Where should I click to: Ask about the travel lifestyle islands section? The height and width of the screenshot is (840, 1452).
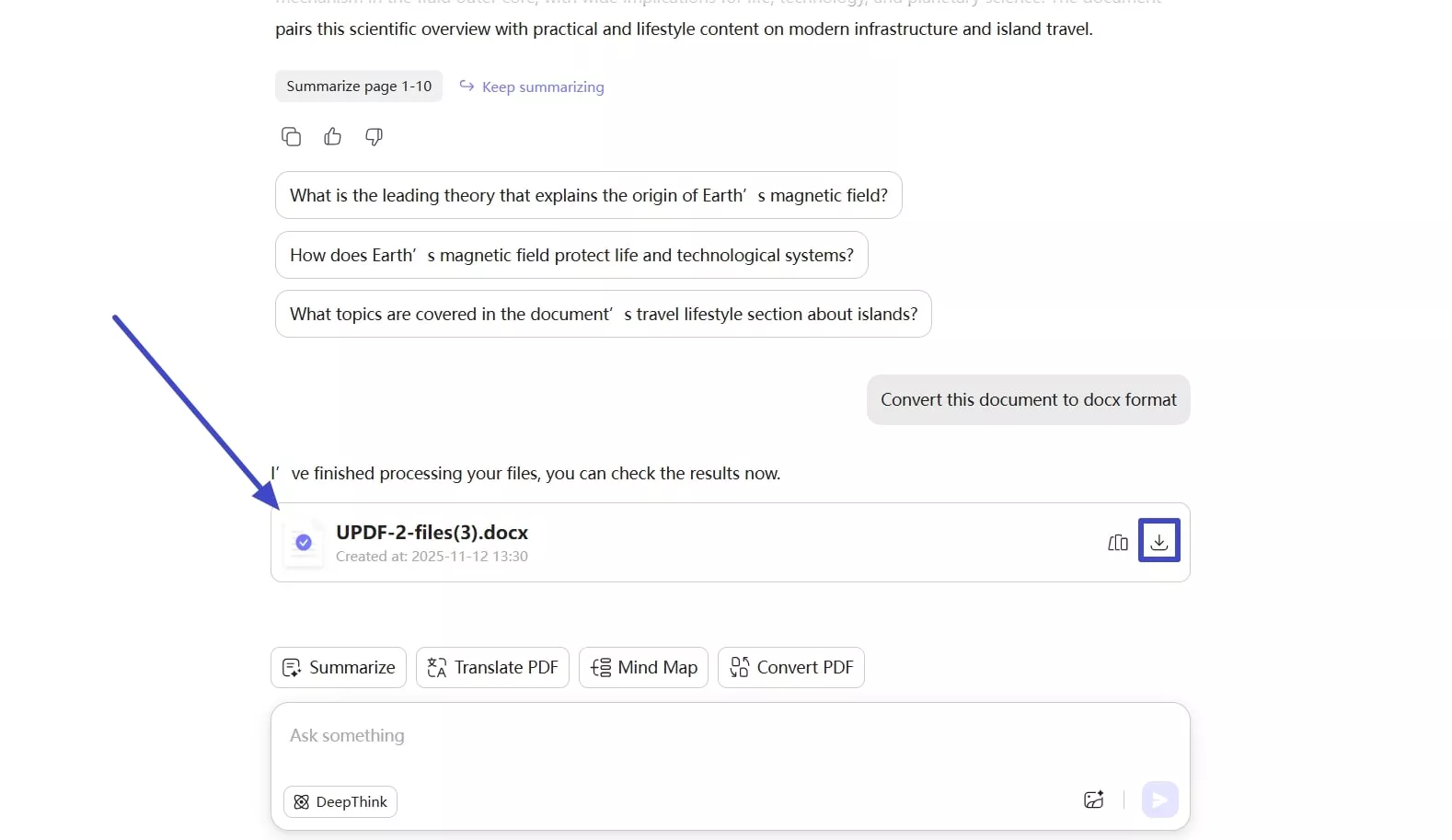click(603, 314)
